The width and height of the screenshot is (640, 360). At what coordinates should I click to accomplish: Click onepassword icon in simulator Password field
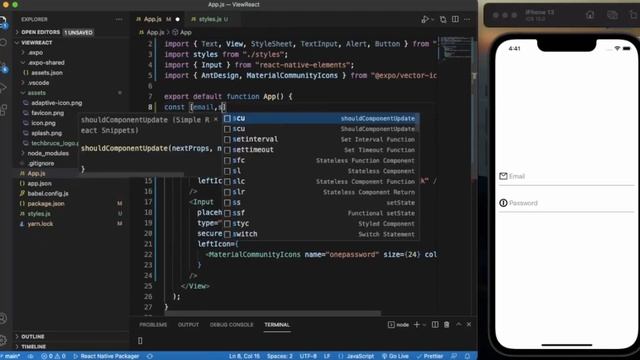coord(503,203)
